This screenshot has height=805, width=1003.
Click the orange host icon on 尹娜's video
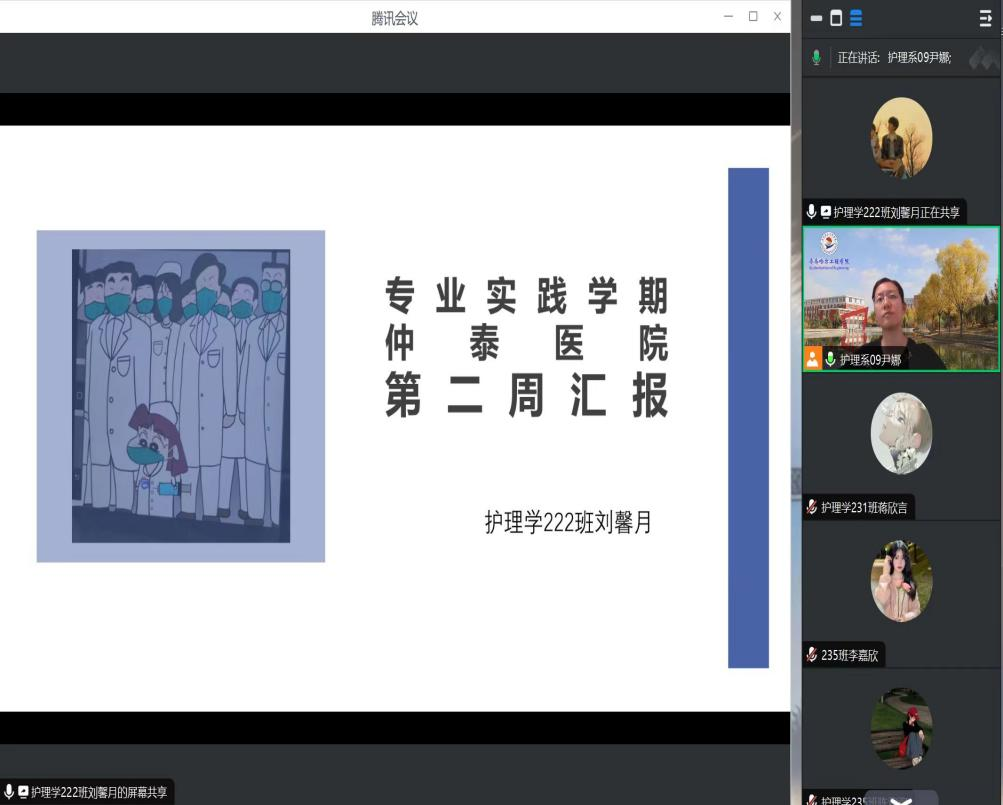(813, 359)
